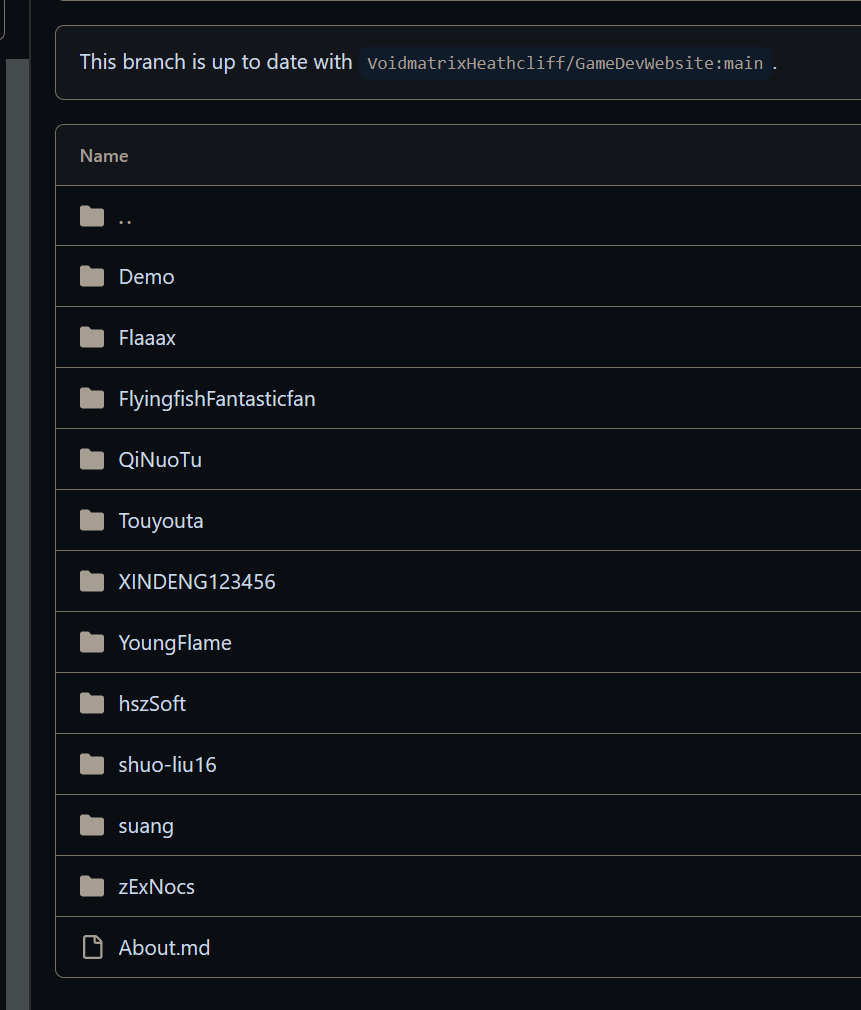Click the About.md file icon
The width and height of the screenshot is (861, 1010).
pyautogui.click(x=92, y=948)
